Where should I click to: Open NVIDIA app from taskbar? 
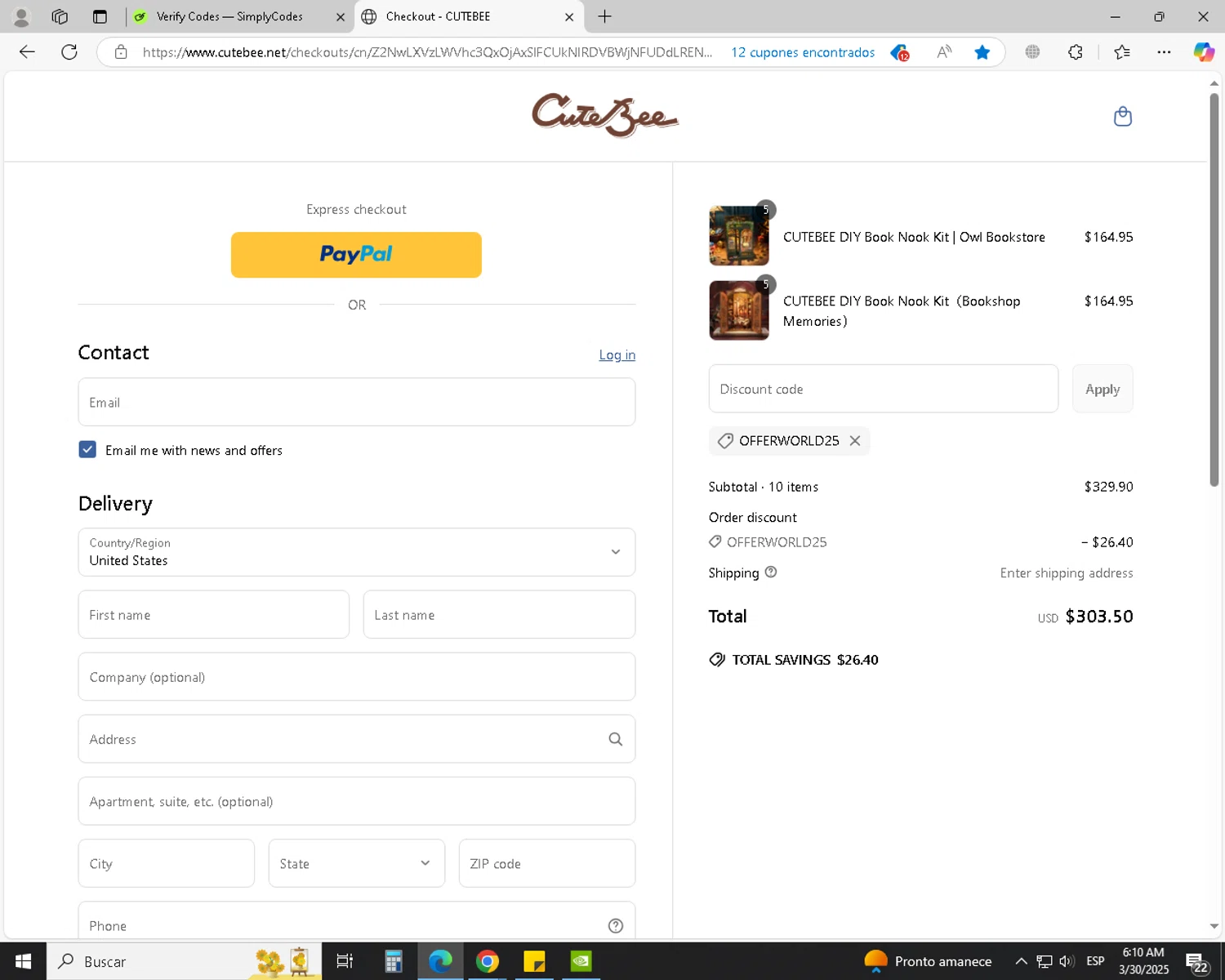tap(581, 961)
